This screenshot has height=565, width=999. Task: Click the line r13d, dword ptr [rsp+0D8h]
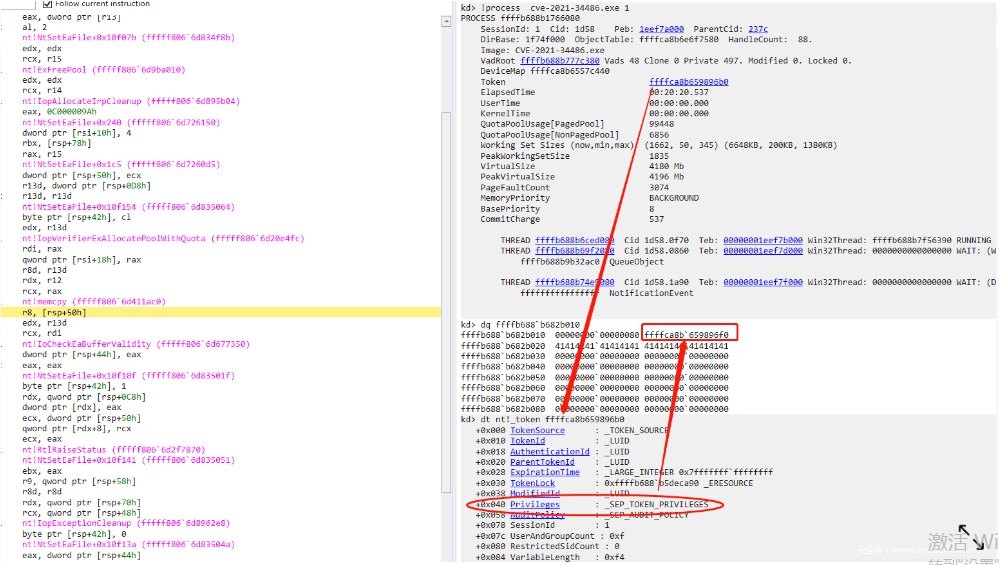[x=86, y=185]
